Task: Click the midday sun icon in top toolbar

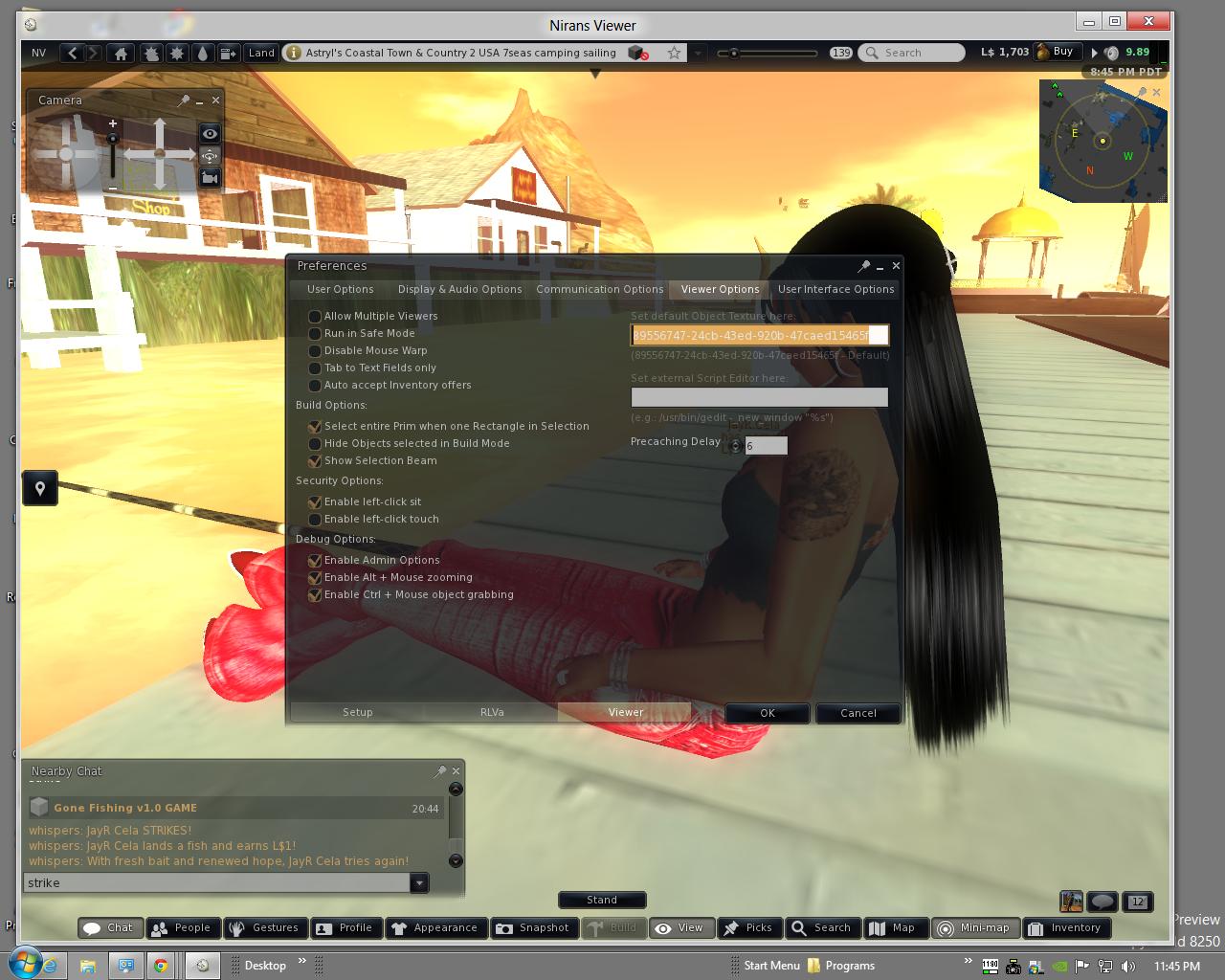Action: (177, 54)
